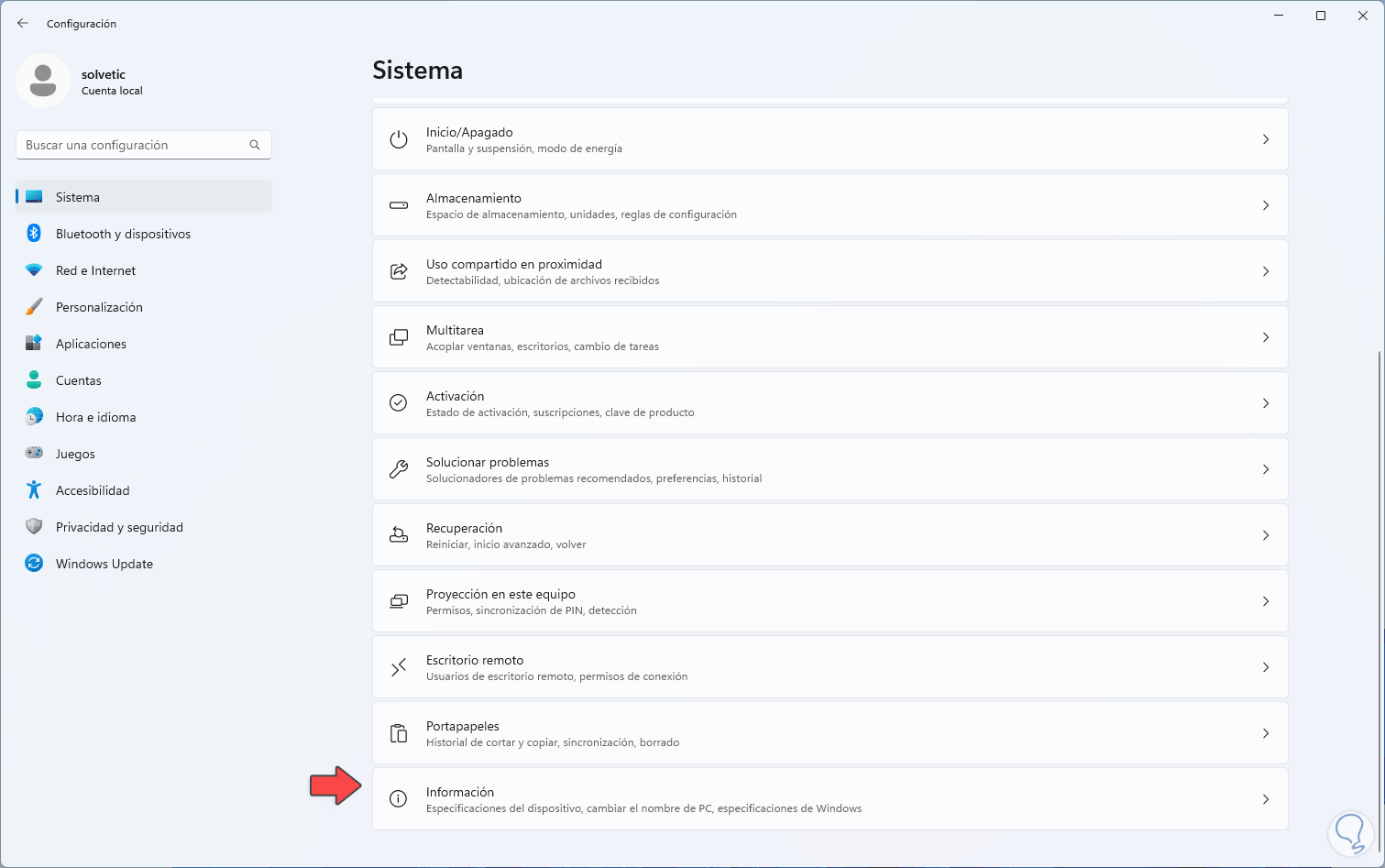Image resolution: width=1385 pixels, height=868 pixels.
Task: Open Bluetooth y dispositivos via its icon
Action: [34, 234]
